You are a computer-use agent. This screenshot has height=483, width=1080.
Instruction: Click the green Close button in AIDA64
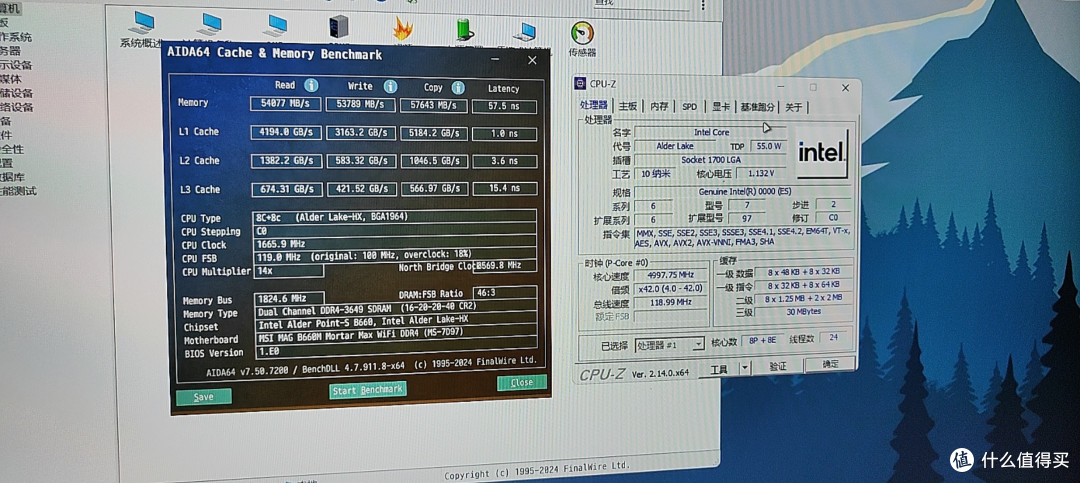pyautogui.click(x=521, y=382)
